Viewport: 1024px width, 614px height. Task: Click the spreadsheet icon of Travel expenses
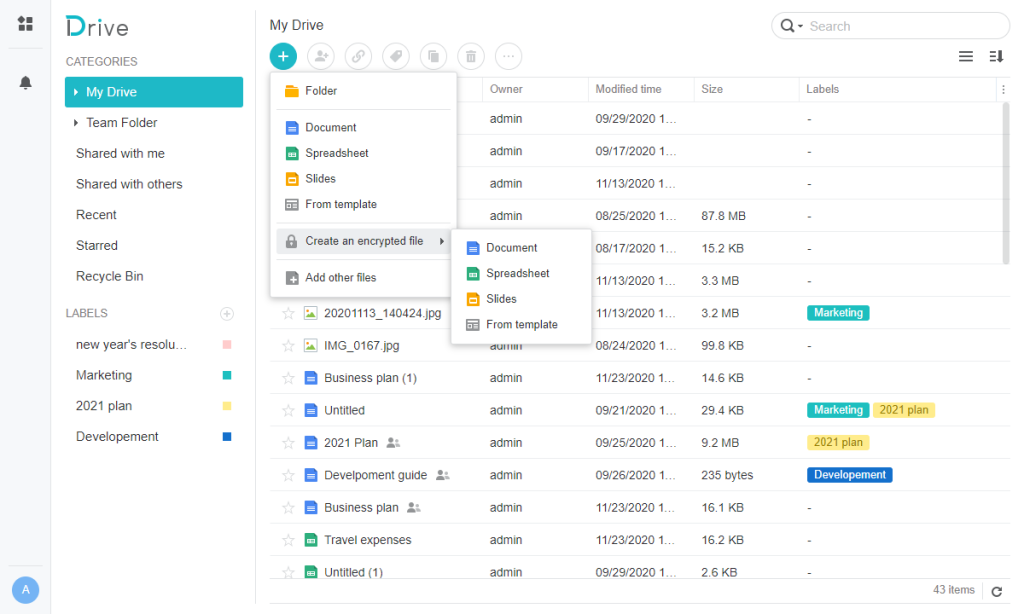click(311, 540)
